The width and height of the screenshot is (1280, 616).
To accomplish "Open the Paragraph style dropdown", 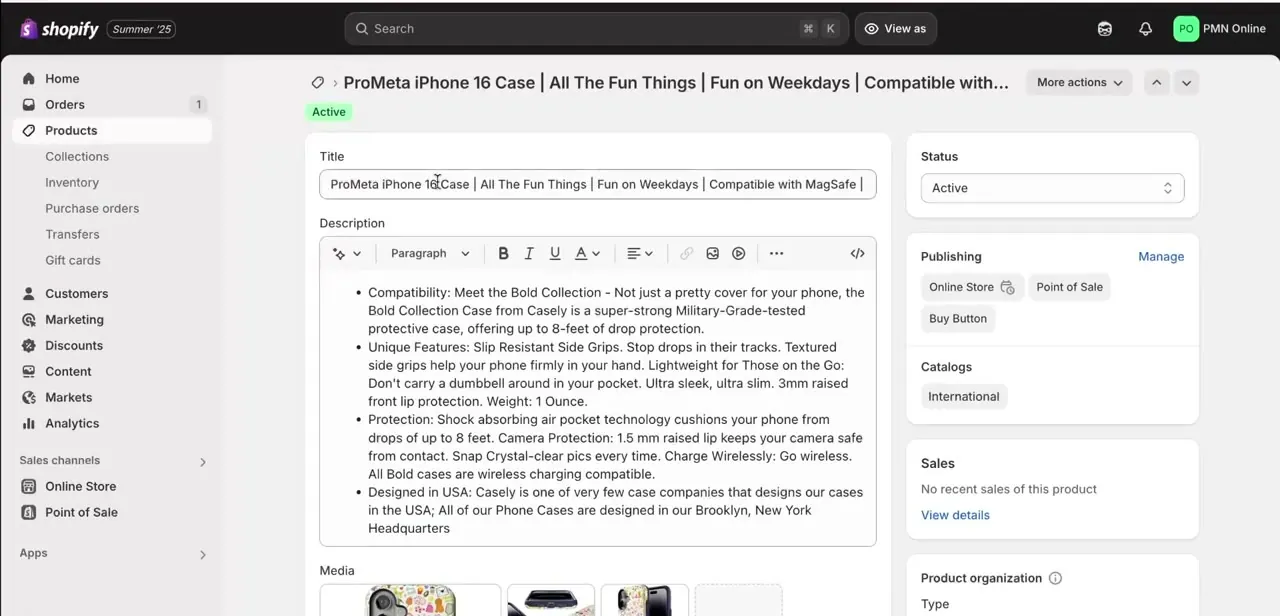I will [x=430, y=254].
